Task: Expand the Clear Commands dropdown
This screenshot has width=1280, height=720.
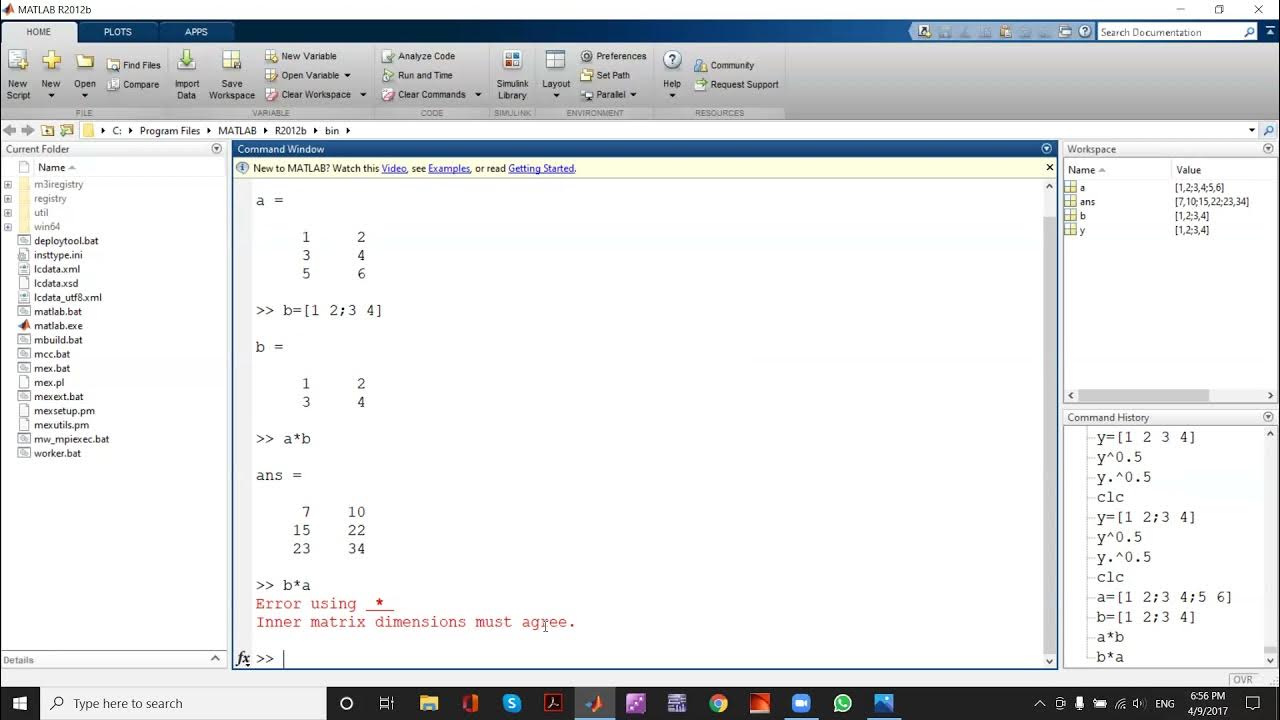Action: point(478,95)
